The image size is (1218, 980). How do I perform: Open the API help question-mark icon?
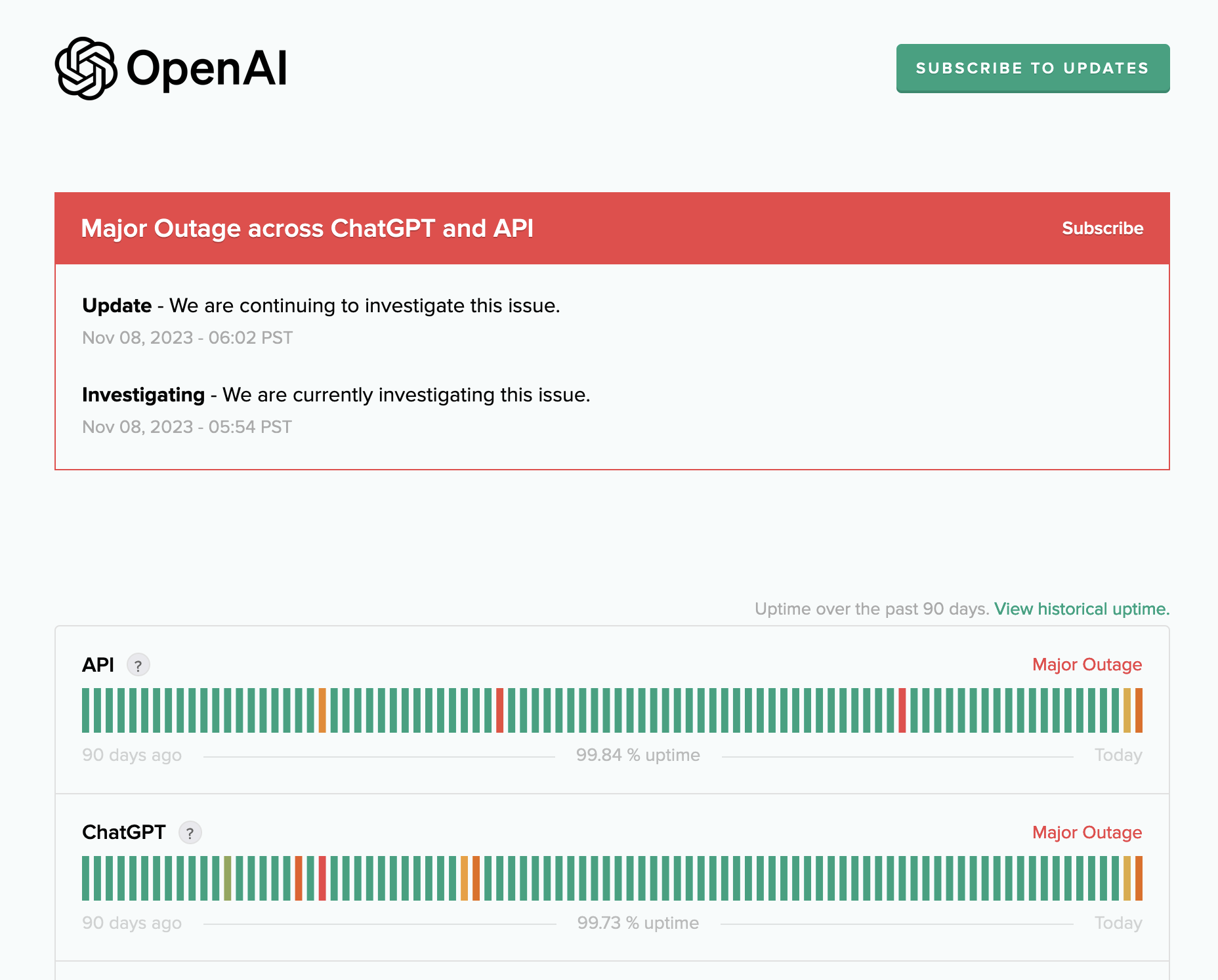138,665
